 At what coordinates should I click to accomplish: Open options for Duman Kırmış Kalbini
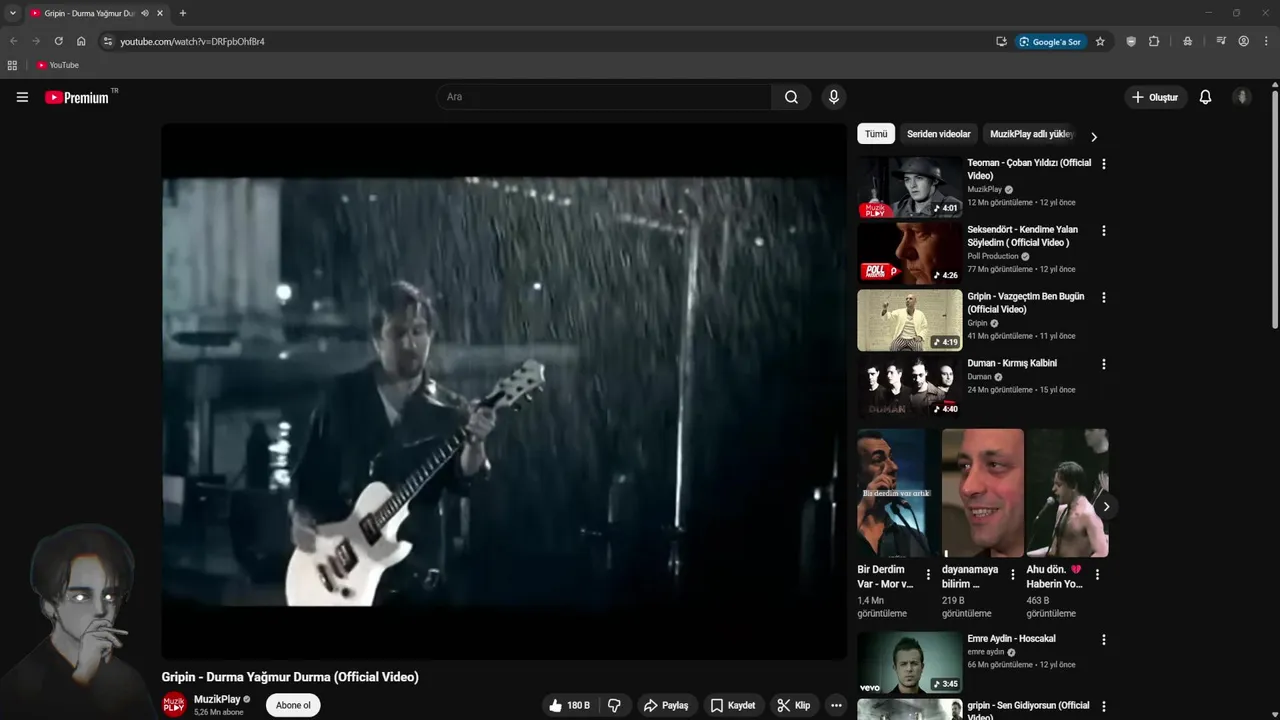1104,365
